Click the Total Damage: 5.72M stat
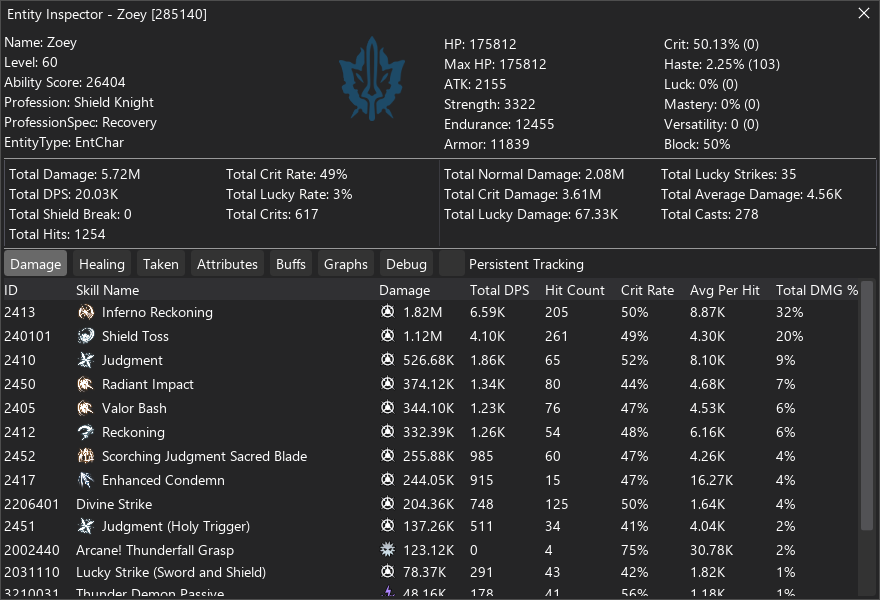 [75, 174]
